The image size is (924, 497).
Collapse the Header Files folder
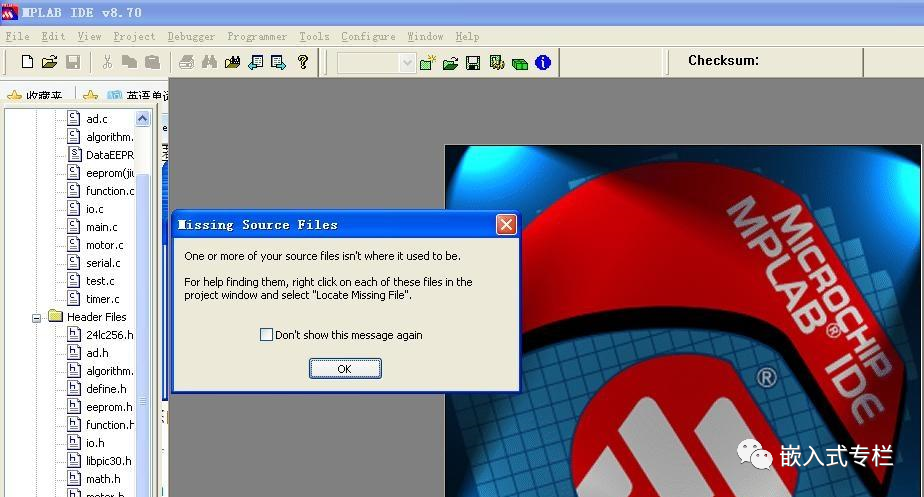[x=37, y=317]
